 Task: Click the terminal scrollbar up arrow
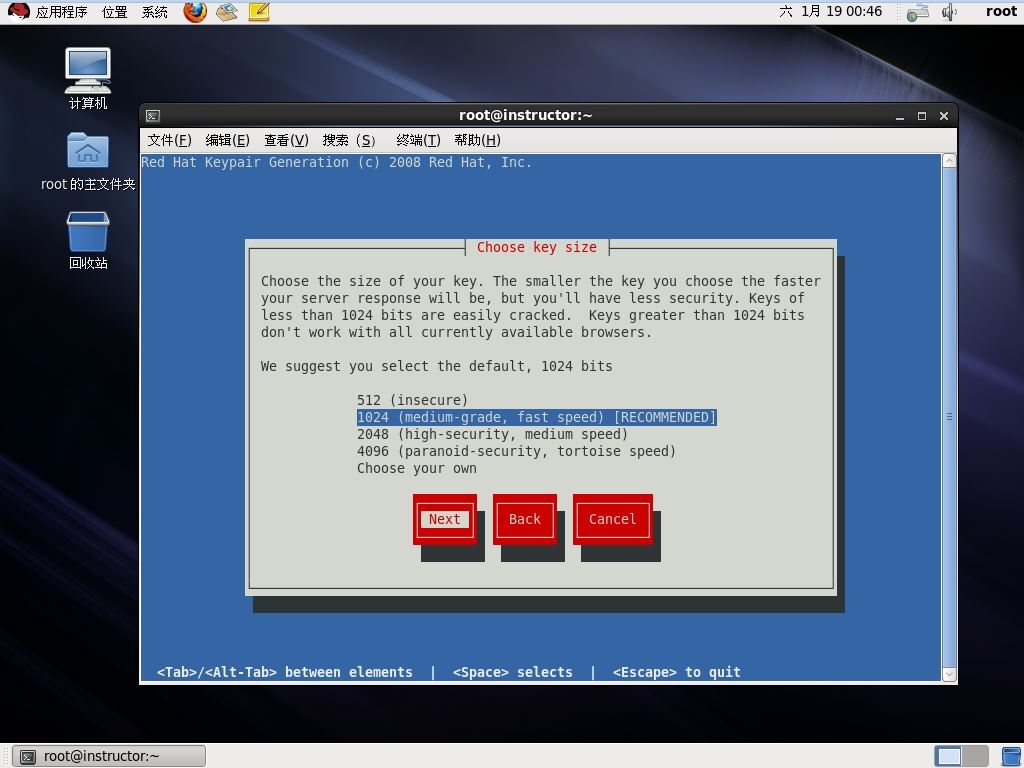pyautogui.click(x=950, y=161)
